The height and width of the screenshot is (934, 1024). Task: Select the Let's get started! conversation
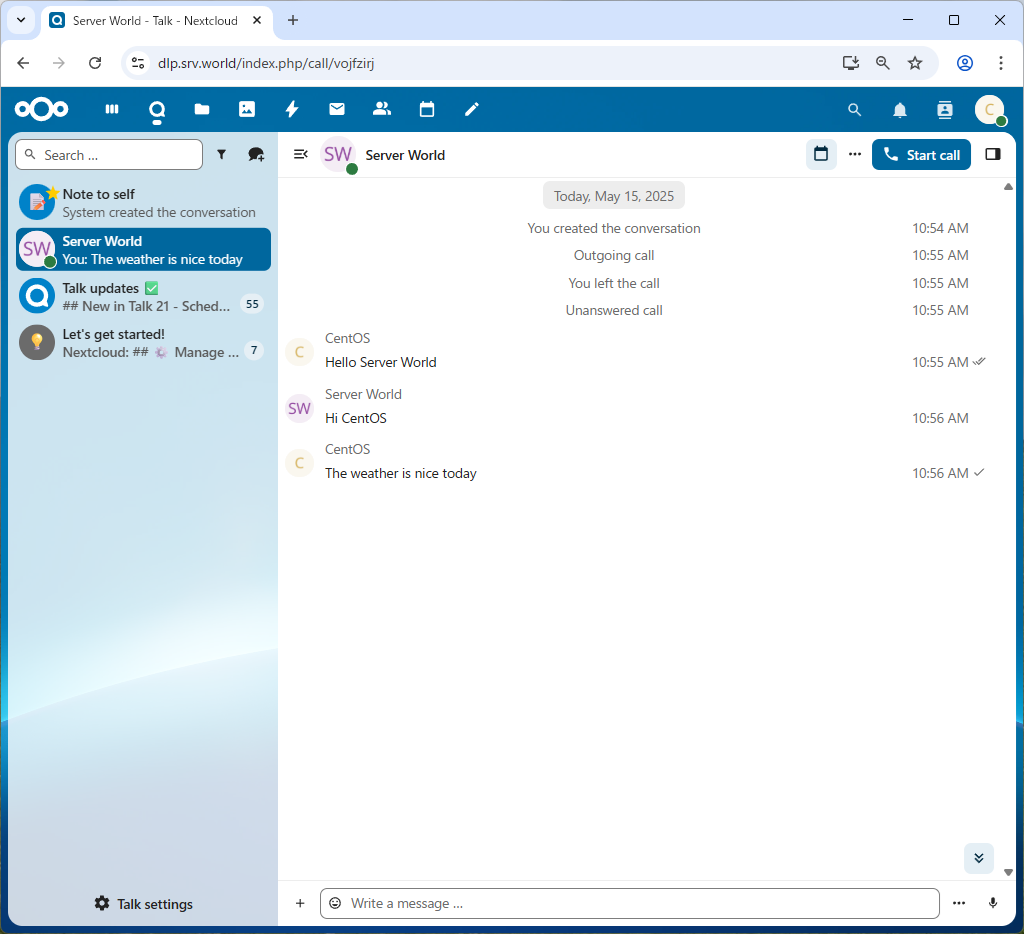pyautogui.click(x=143, y=343)
